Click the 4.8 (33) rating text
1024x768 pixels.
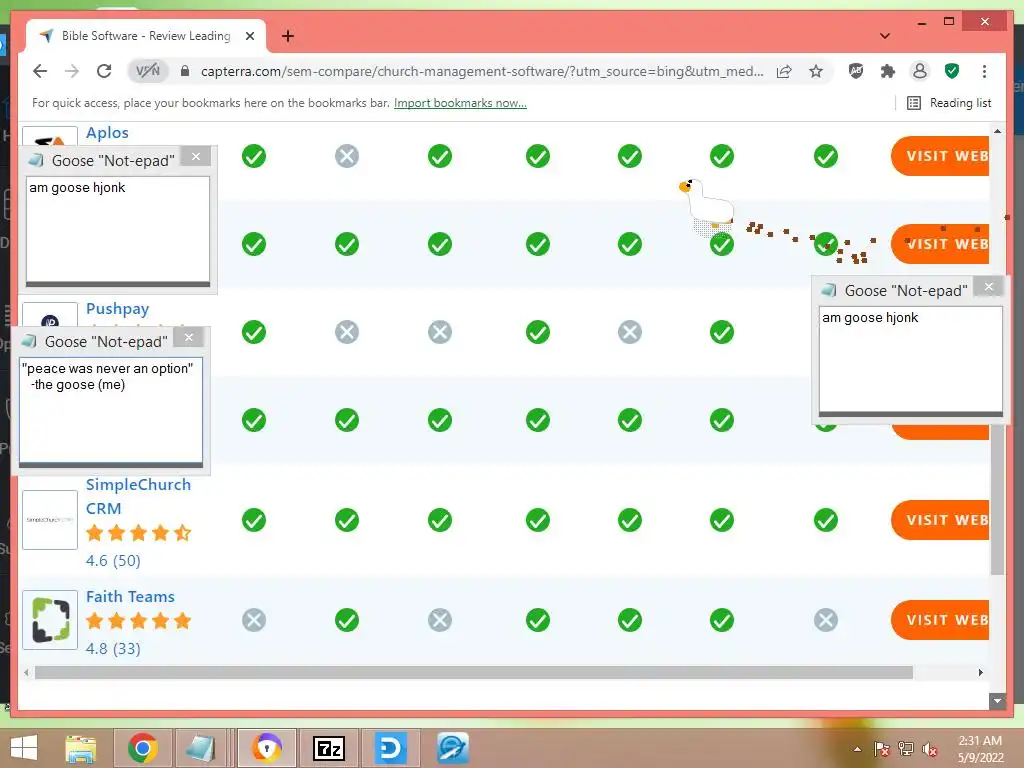(x=113, y=648)
